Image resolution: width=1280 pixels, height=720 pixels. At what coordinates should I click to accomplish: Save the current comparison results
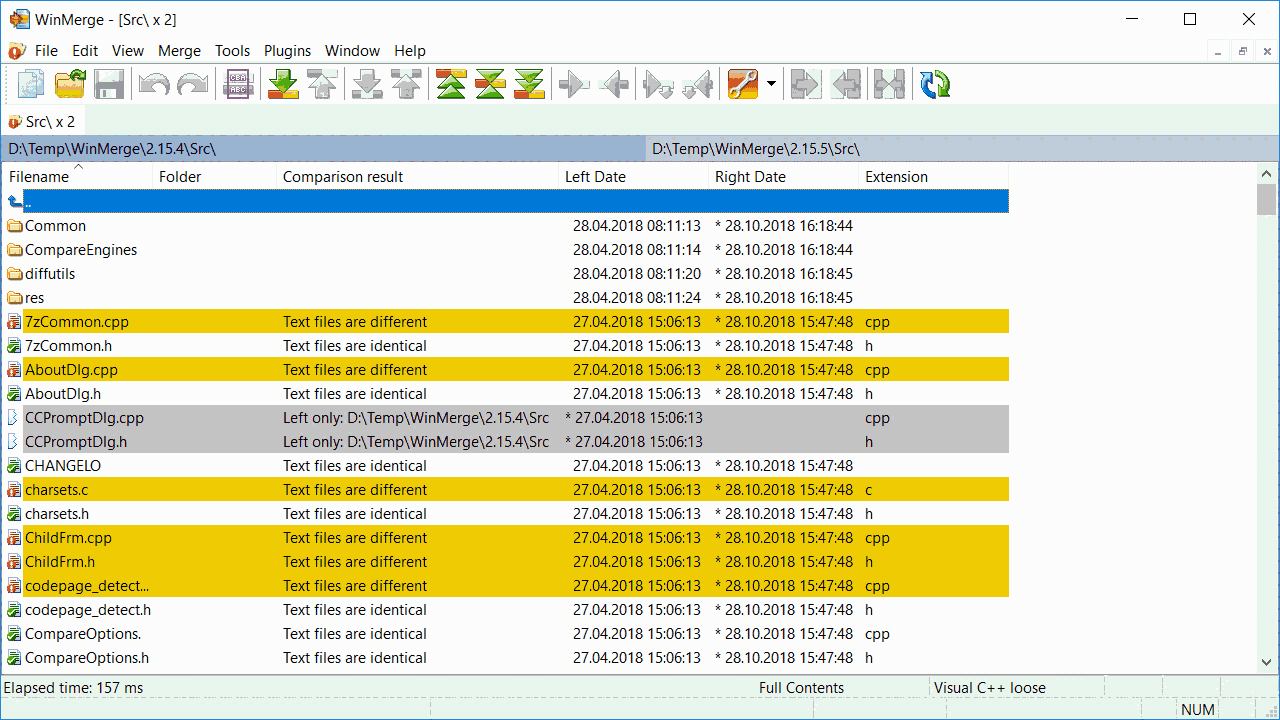(109, 84)
